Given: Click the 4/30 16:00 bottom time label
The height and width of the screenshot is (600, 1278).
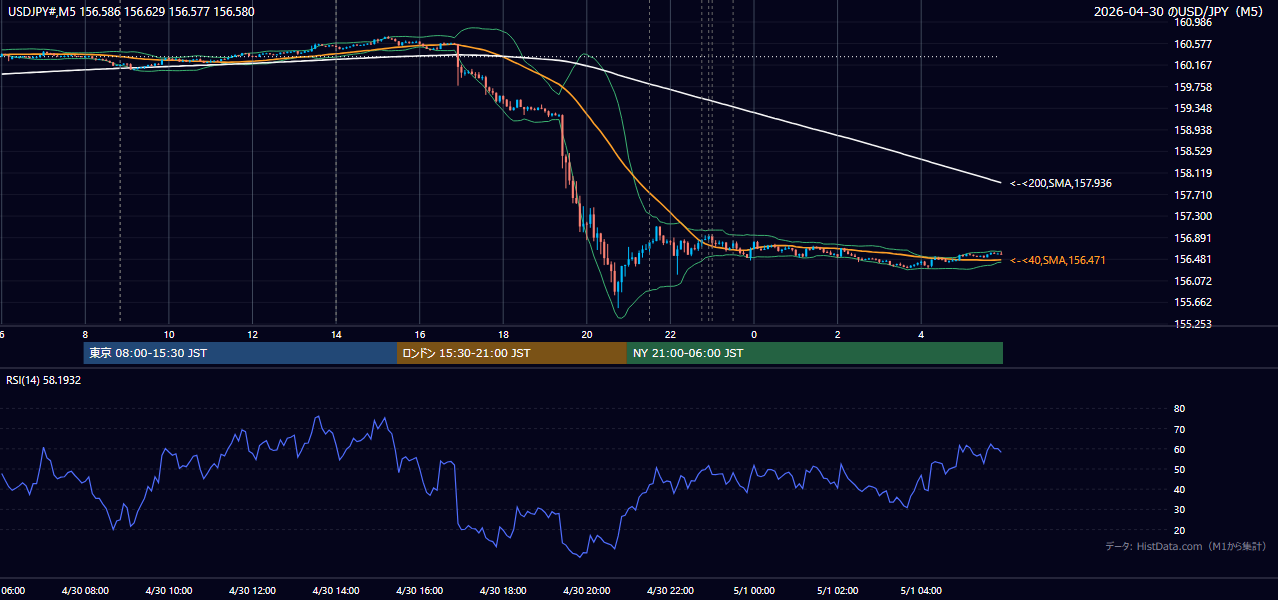Looking at the screenshot, I should 420,591.
